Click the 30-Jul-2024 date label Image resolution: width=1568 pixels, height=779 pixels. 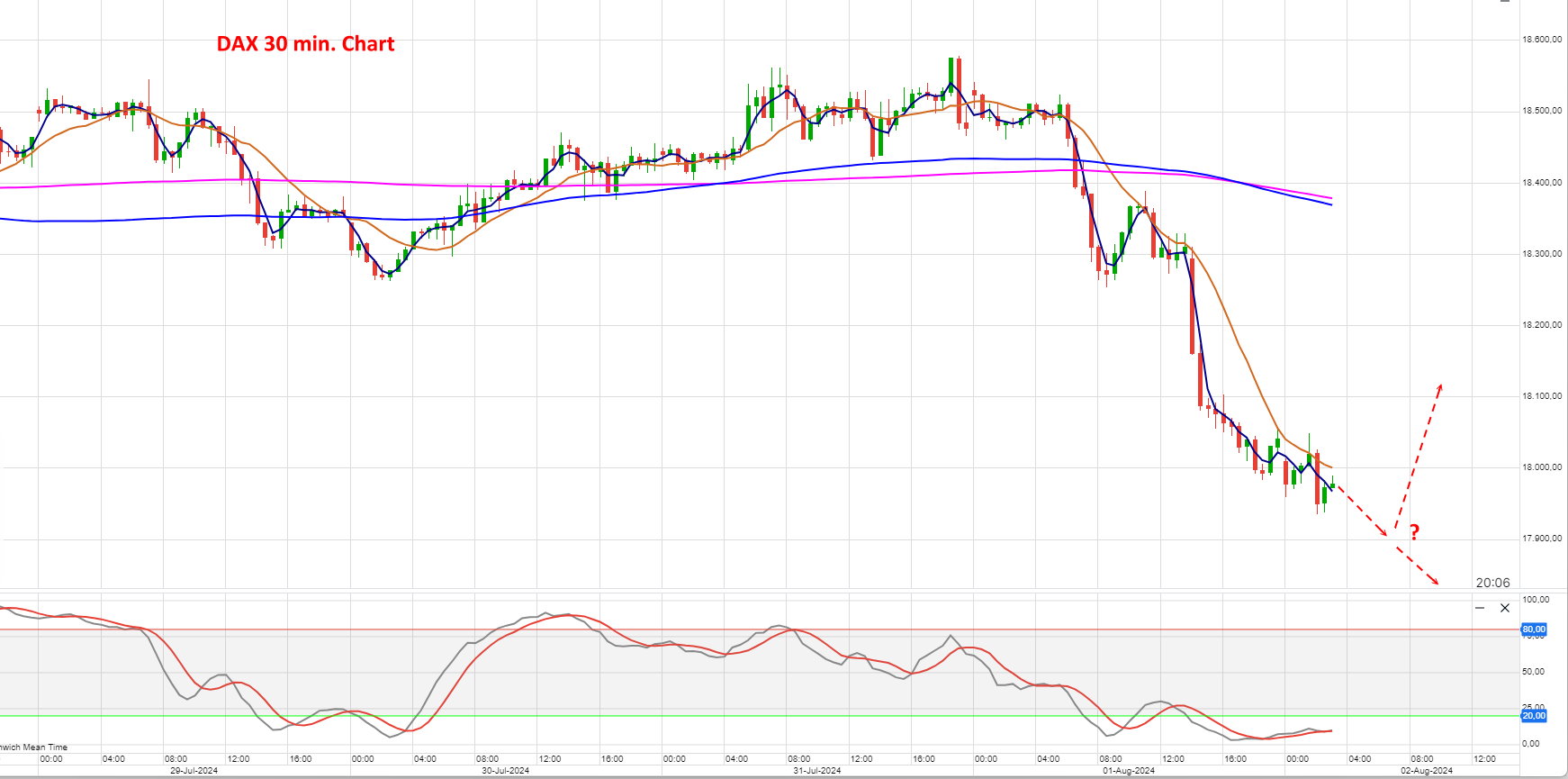click(x=506, y=771)
